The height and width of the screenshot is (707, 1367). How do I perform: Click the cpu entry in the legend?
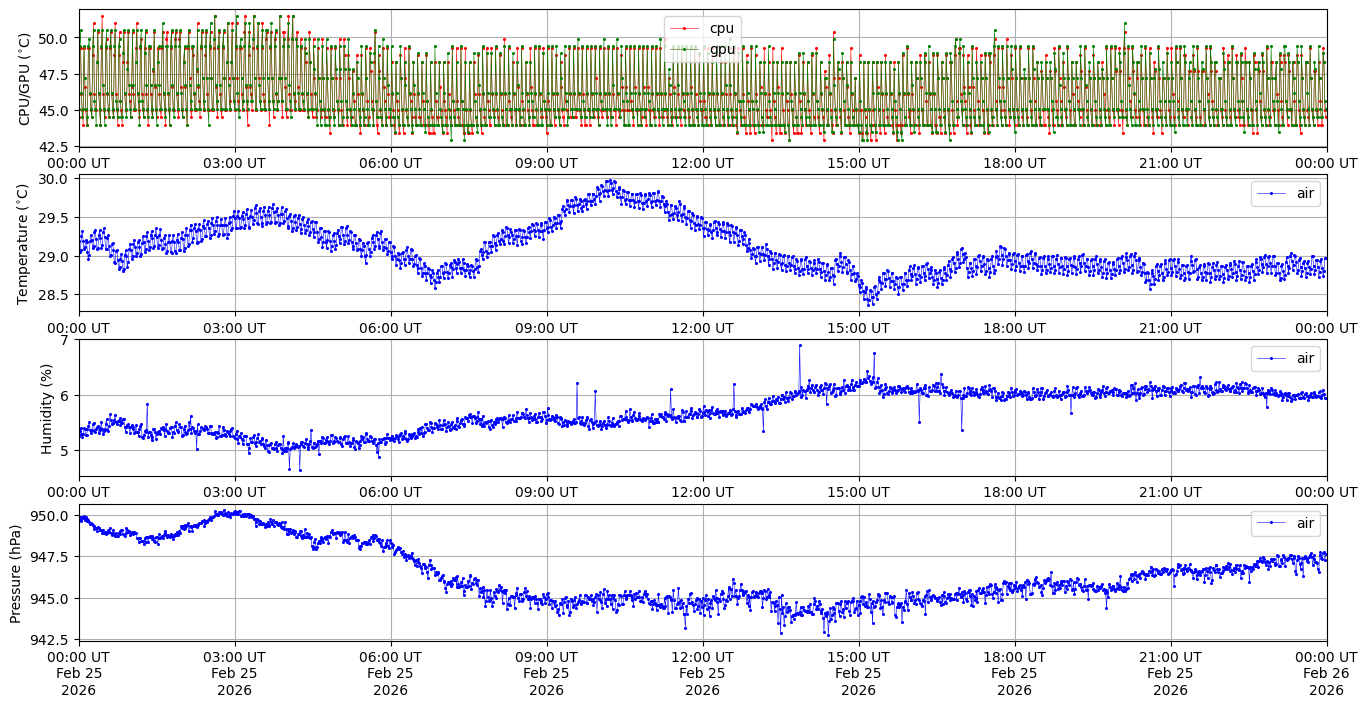pos(721,28)
